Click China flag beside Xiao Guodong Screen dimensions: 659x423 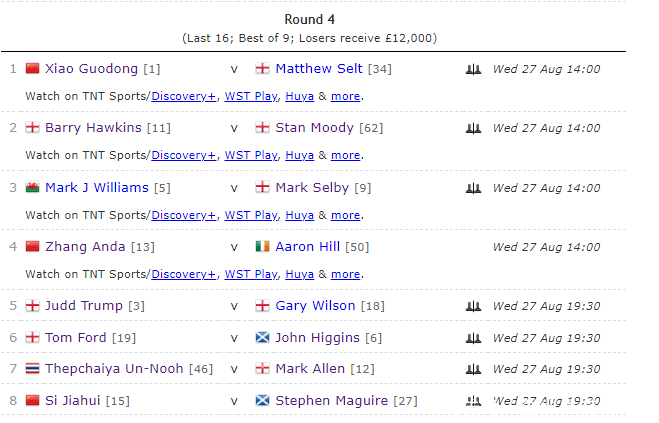[x=32, y=69]
